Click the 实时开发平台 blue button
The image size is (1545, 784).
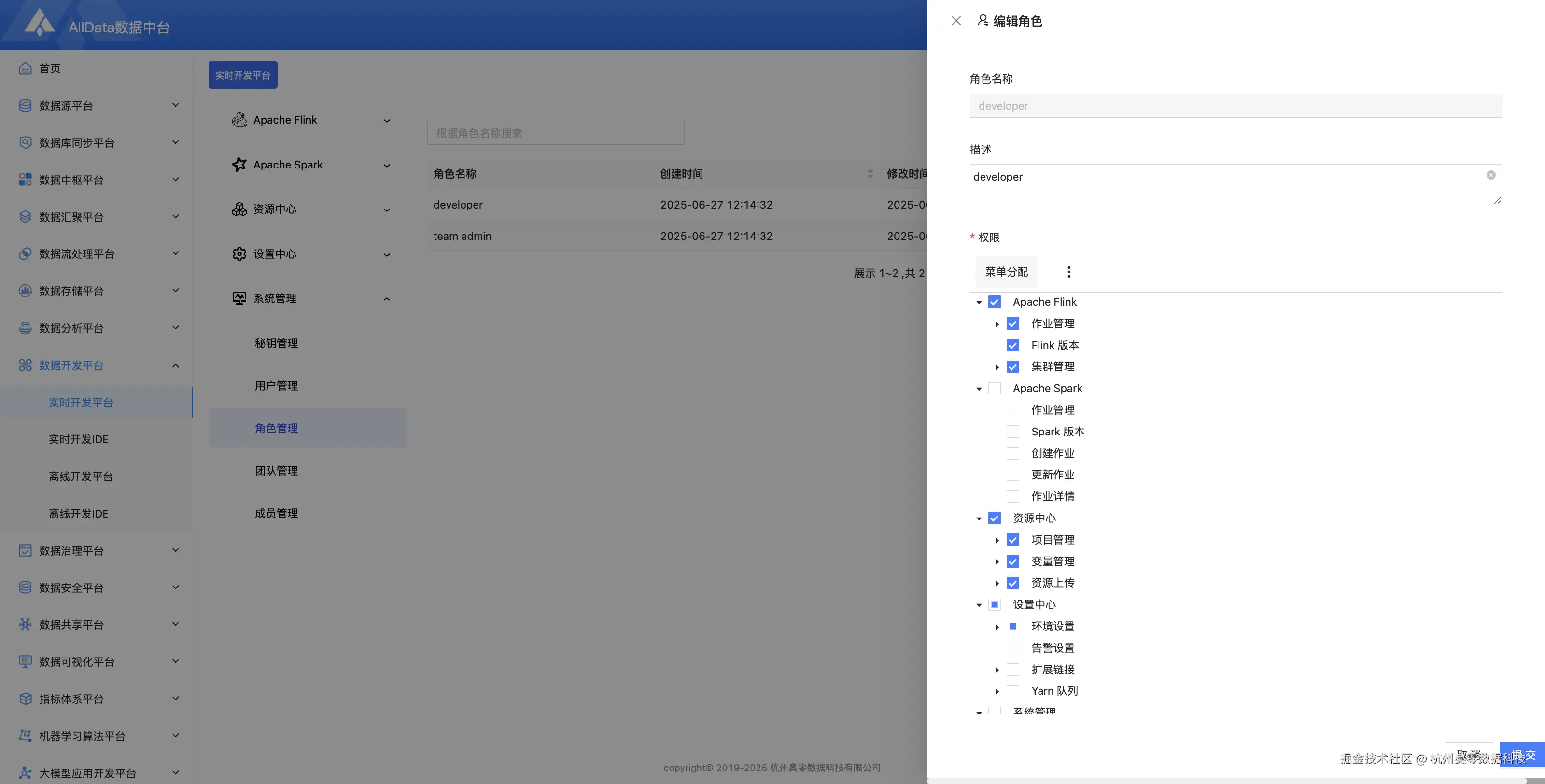point(242,74)
